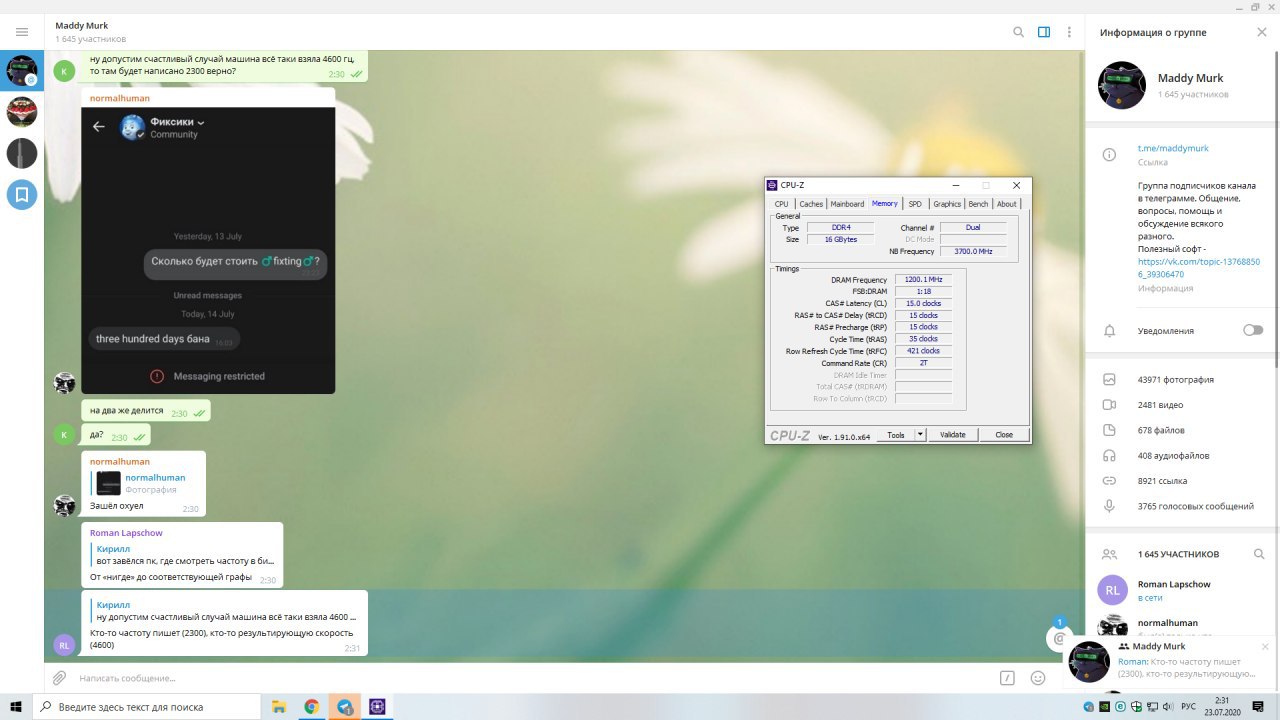Close the group info panel

tap(1261, 32)
